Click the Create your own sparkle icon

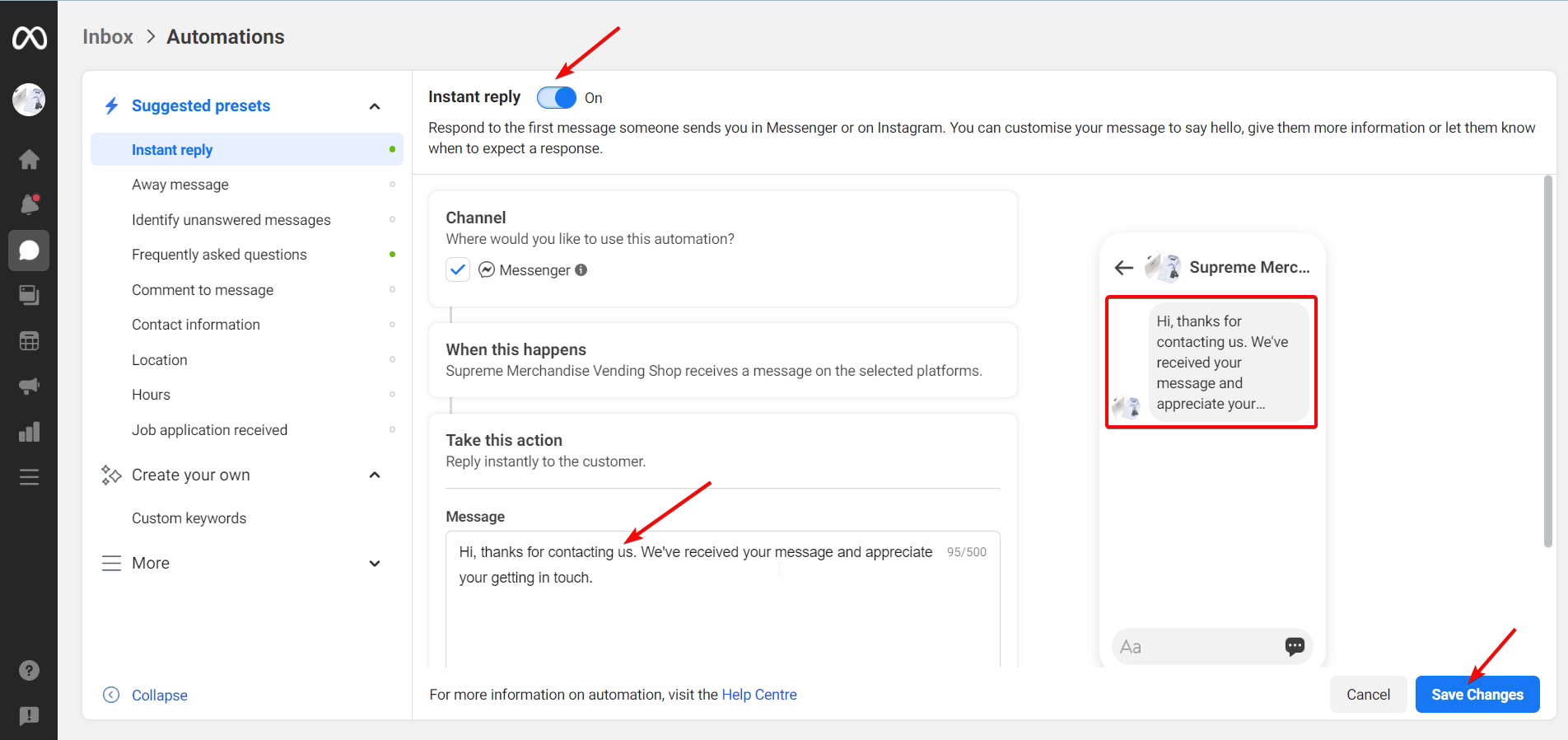(x=111, y=475)
